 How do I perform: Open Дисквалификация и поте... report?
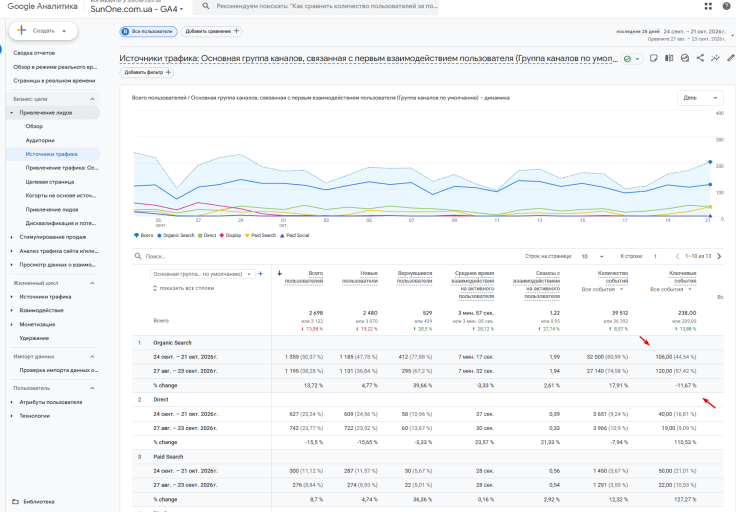coord(61,223)
